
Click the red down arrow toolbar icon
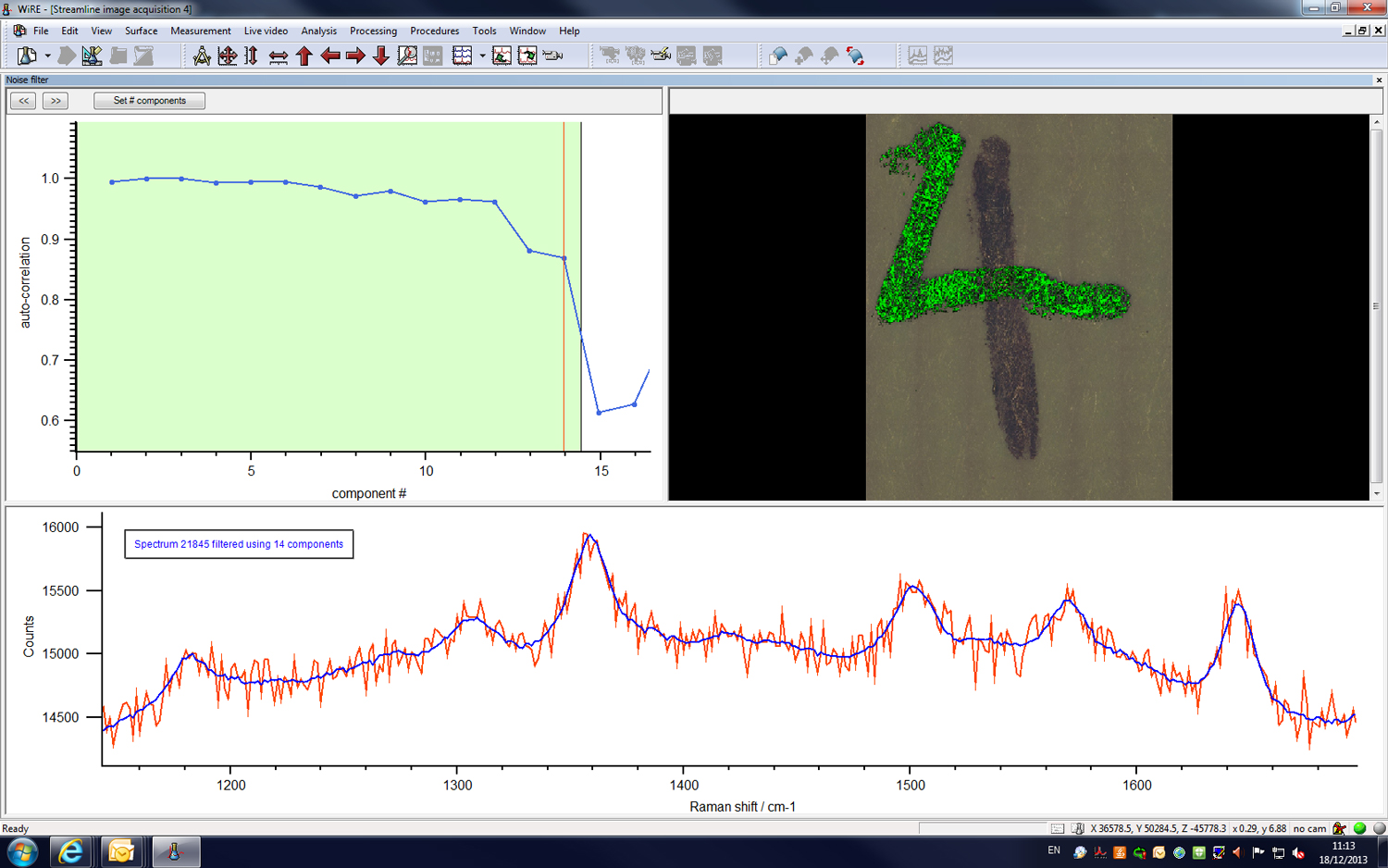381,56
